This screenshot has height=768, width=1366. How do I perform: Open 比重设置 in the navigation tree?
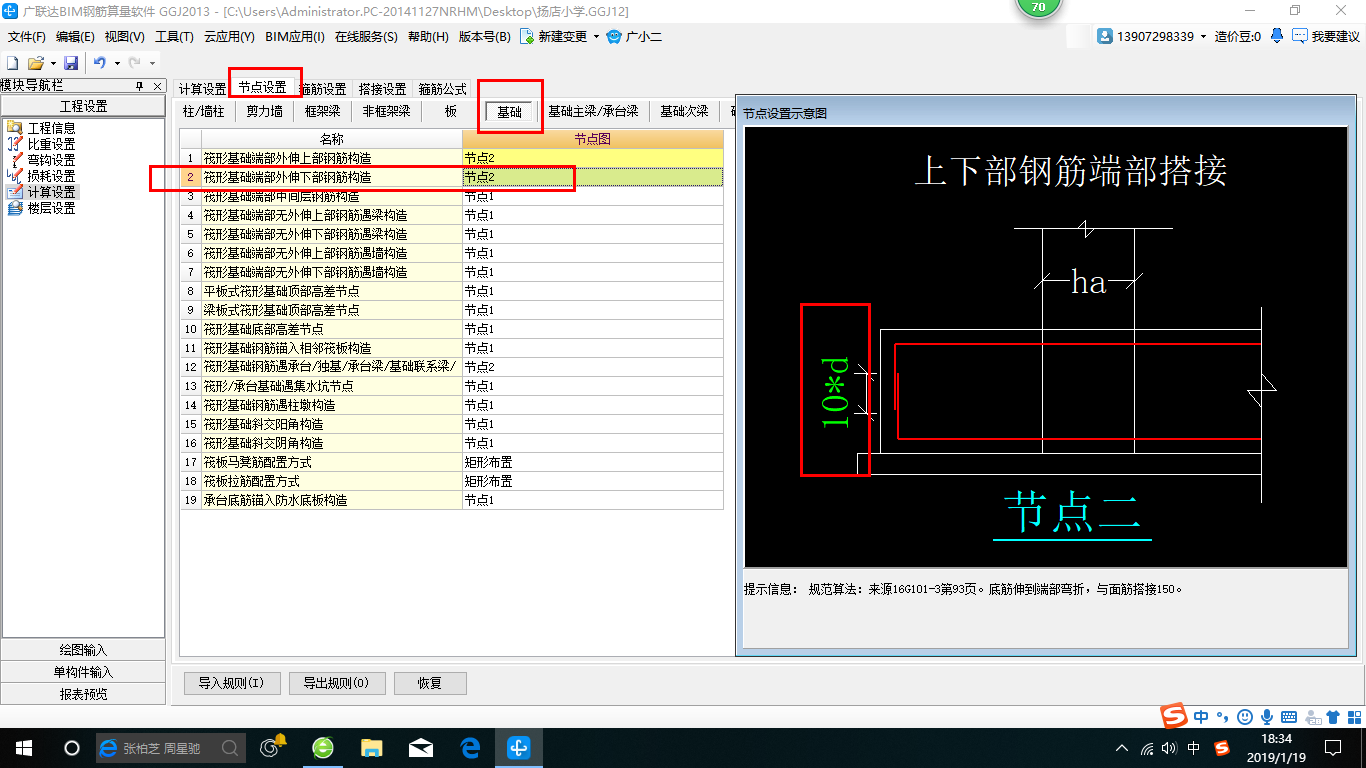point(51,144)
